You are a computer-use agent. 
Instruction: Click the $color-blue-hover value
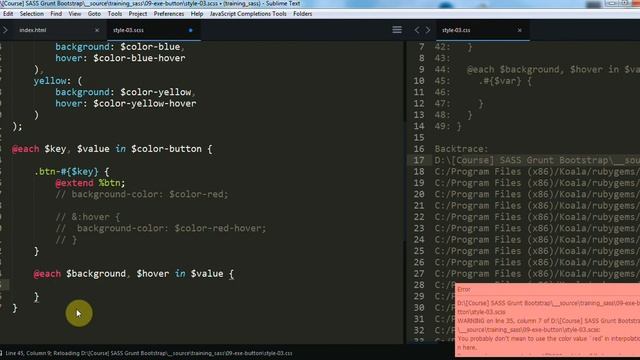coord(139,58)
